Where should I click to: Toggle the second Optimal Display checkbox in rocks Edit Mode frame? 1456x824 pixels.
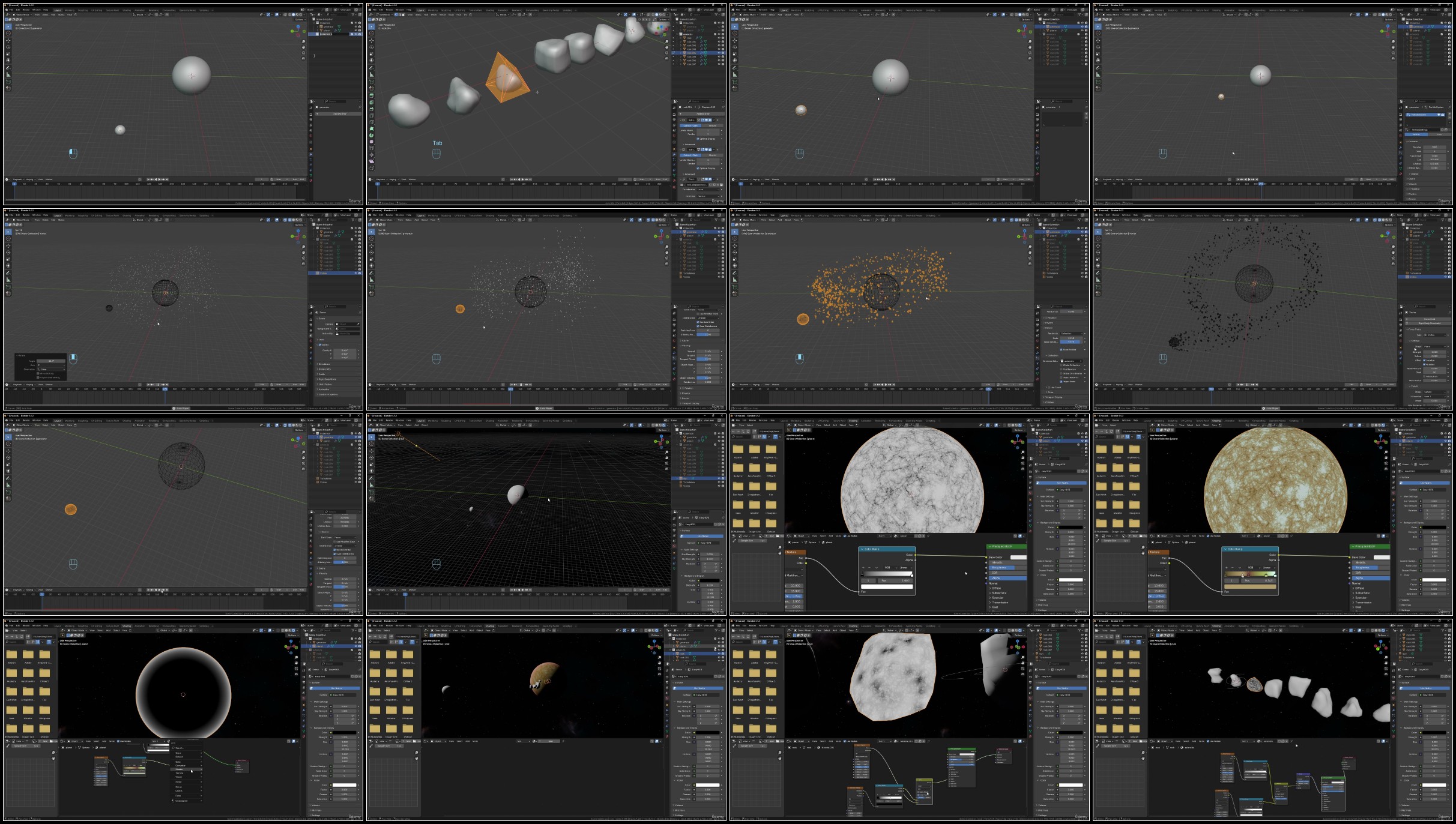(x=698, y=168)
